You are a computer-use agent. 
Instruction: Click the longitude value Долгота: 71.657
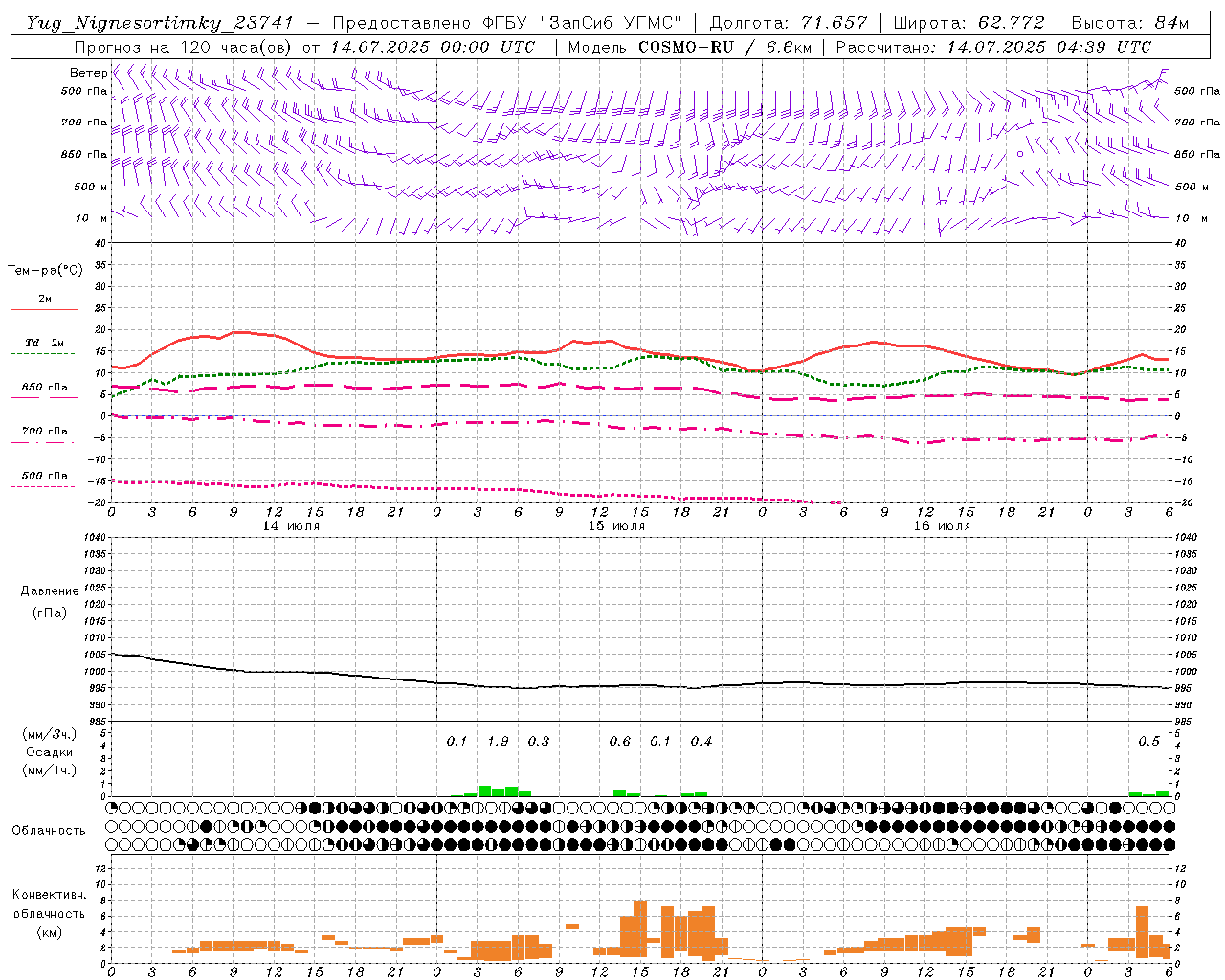[788, 23]
